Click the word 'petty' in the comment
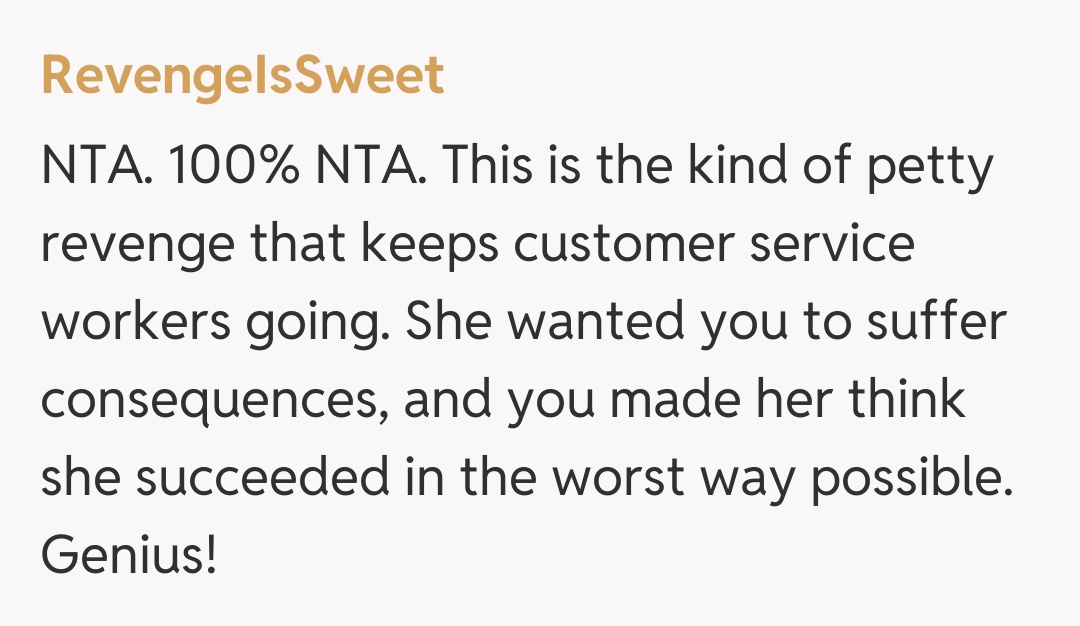This screenshot has width=1080, height=626. click(930, 167)
